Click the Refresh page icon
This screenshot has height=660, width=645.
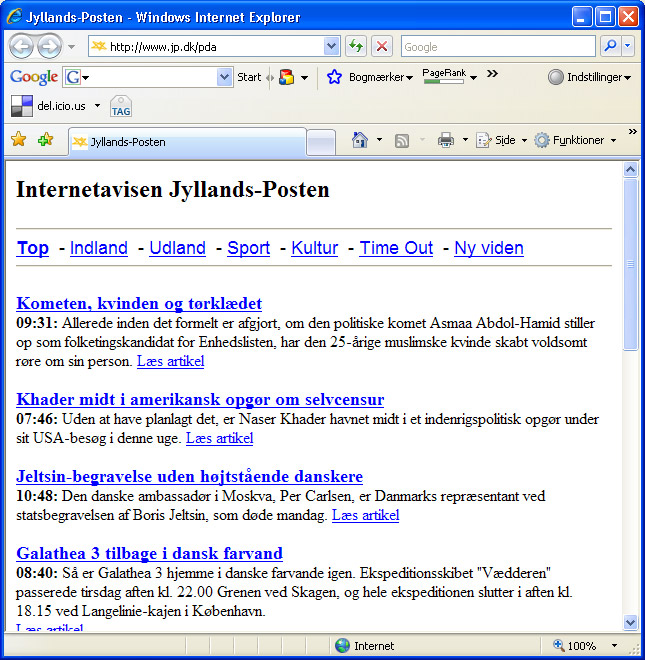point(356,46)
